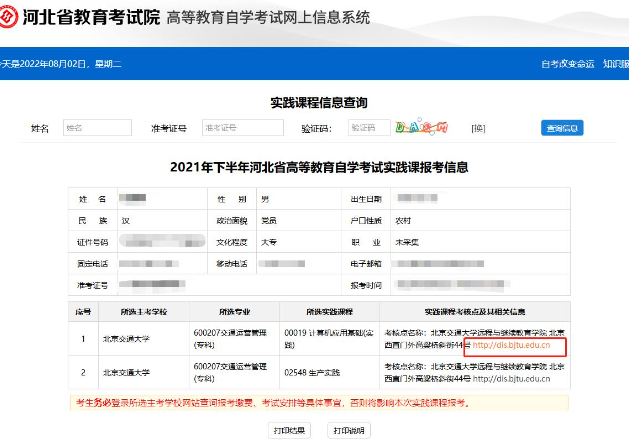Click the red warning notice text
The height and width of the screenshot is (441, 629).
click(272, 402)
